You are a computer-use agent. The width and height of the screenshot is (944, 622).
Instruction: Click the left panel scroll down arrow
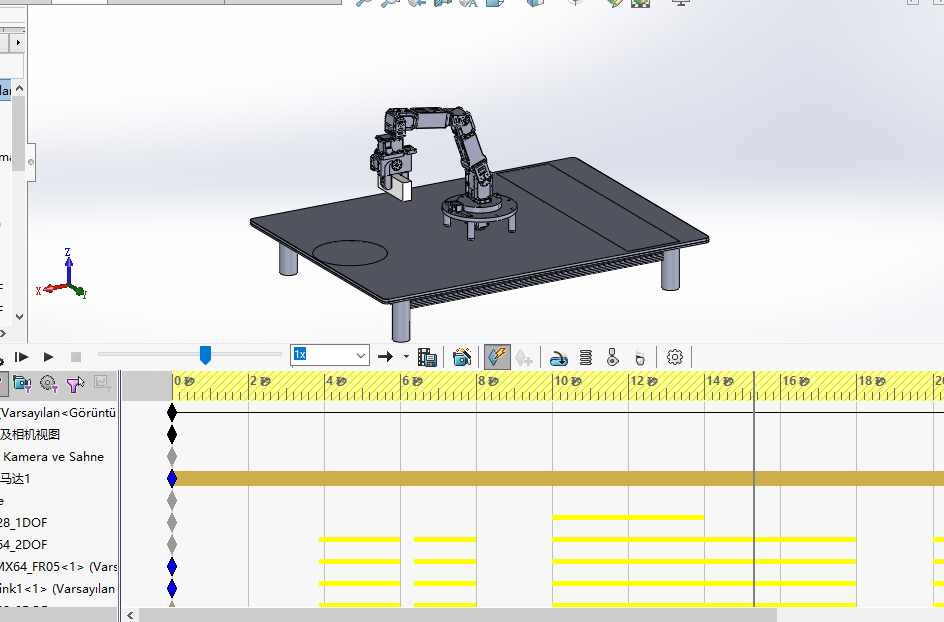tap(19, 316)
